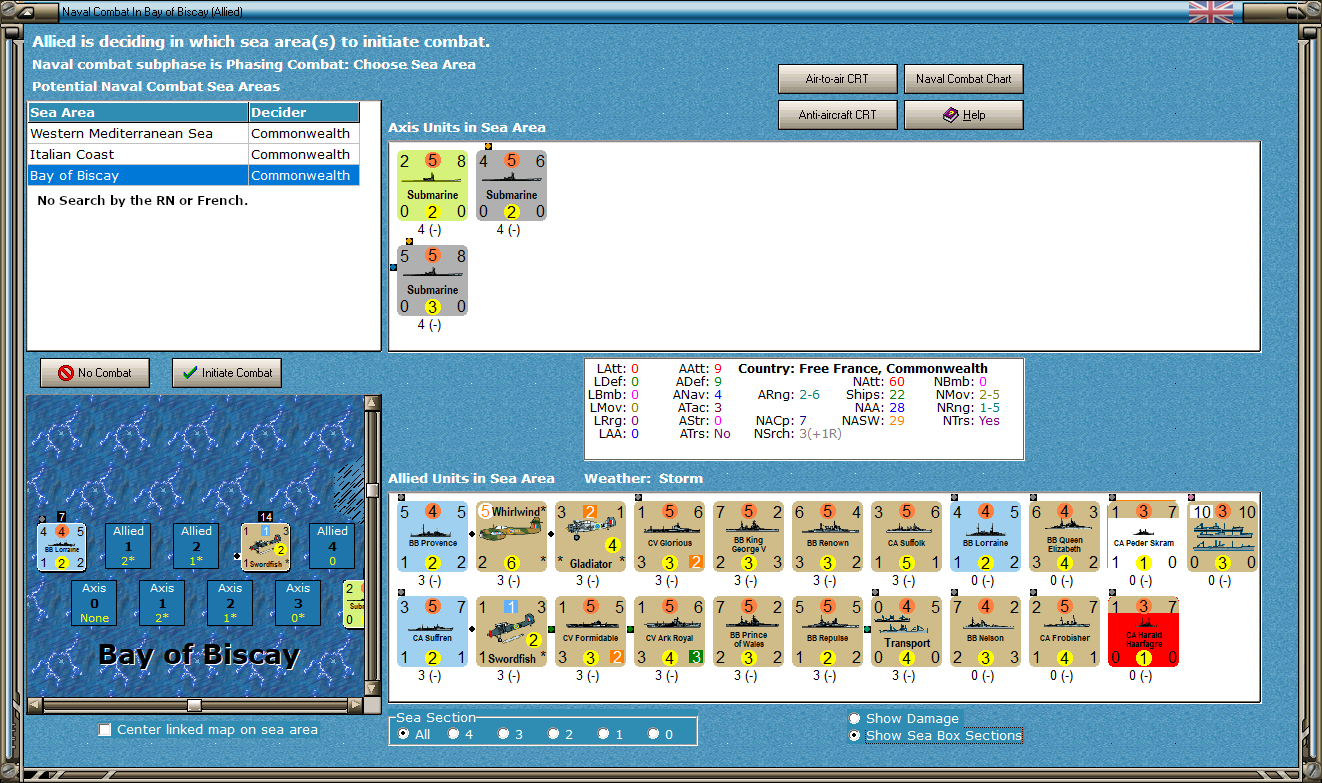Image resolution: width=1322 pixels, height=783 pixels.
Task: Select the BB Queen Elizabeth counter
Action: [1065, 537]
